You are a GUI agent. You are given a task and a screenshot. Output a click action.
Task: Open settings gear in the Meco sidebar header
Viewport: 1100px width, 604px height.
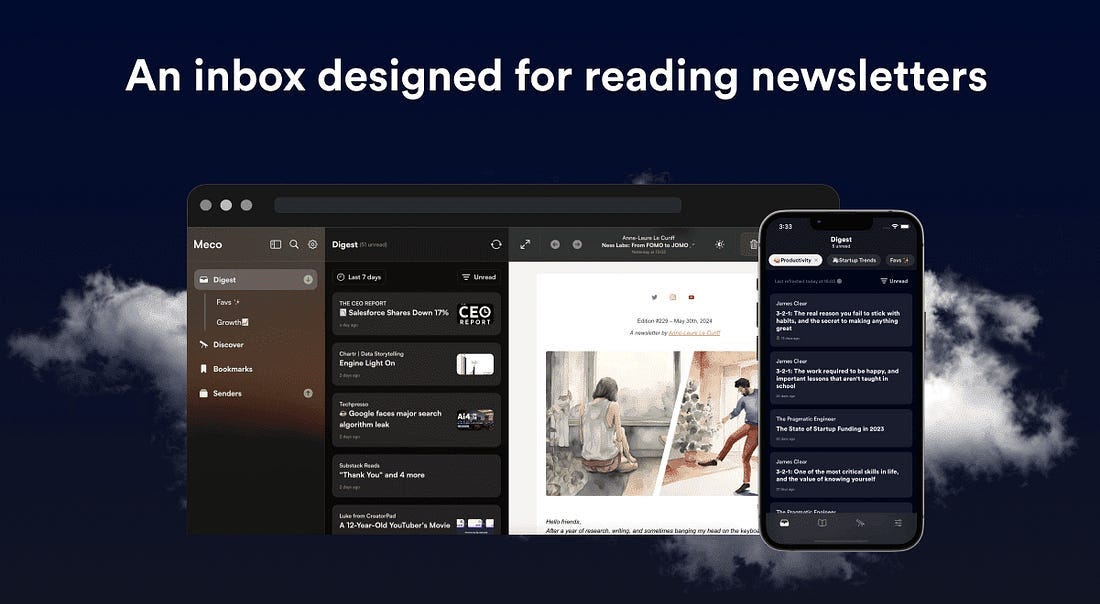click(313, 244)
